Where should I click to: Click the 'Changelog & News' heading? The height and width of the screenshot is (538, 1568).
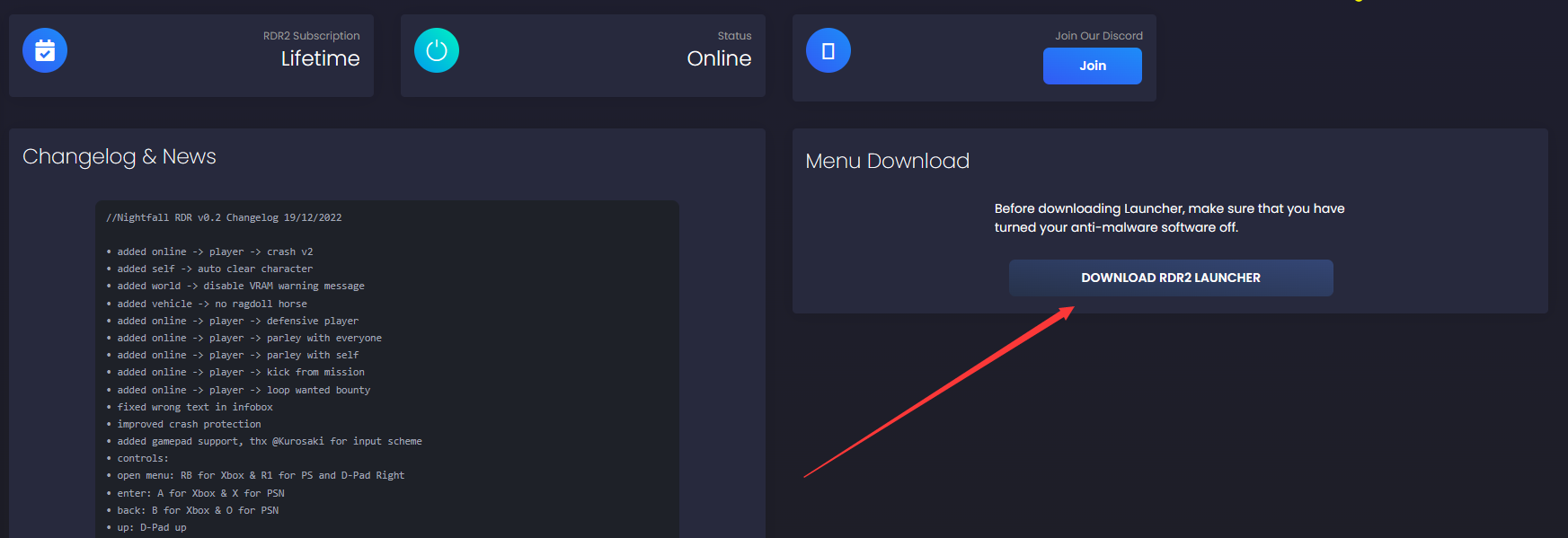(x=120, y=156)
